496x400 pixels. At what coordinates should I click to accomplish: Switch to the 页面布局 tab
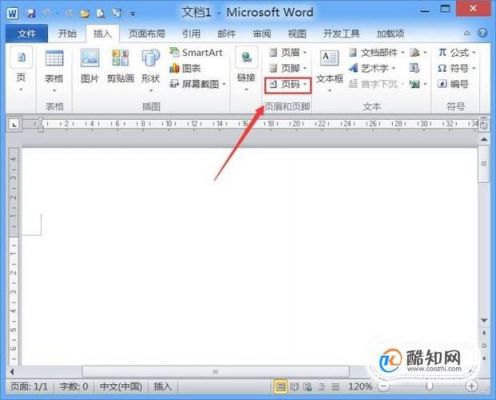coord(147,34)
